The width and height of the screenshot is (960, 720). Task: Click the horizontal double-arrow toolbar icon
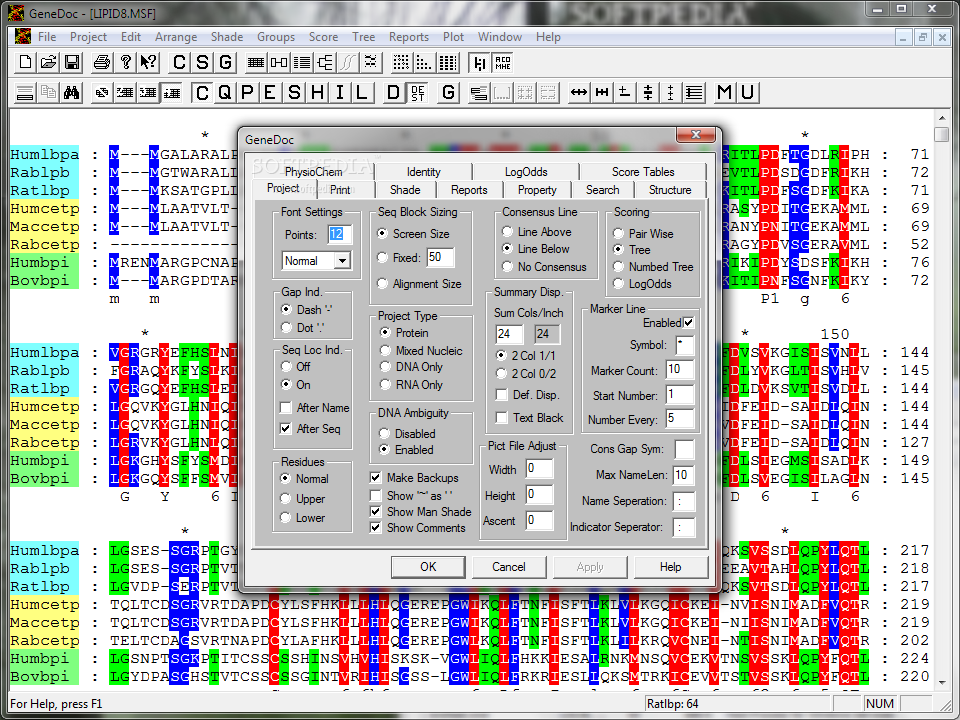(x=579, y=92)
